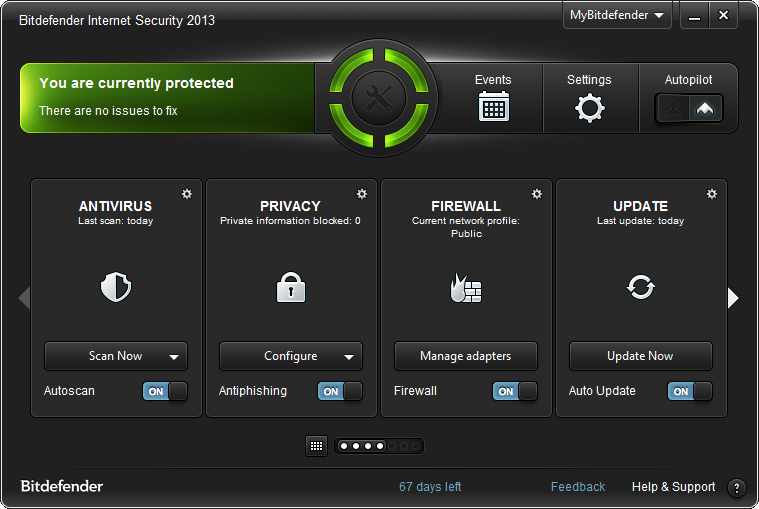This screenshot has width=759, height=509.
Task: Click the Antivirus shield icon
Action: [x=116, y=289]
